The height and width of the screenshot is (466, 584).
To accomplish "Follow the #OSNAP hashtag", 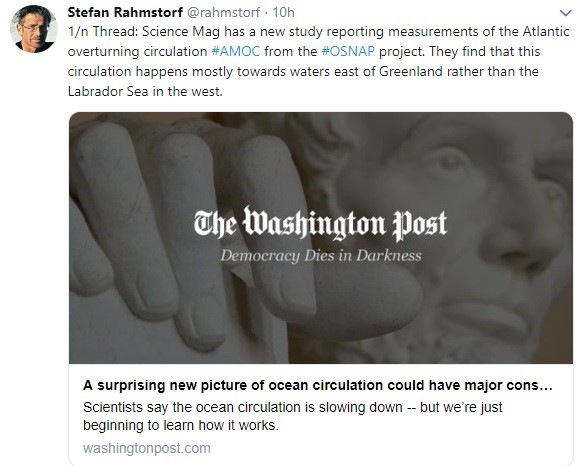I will [x=348, y=51].
